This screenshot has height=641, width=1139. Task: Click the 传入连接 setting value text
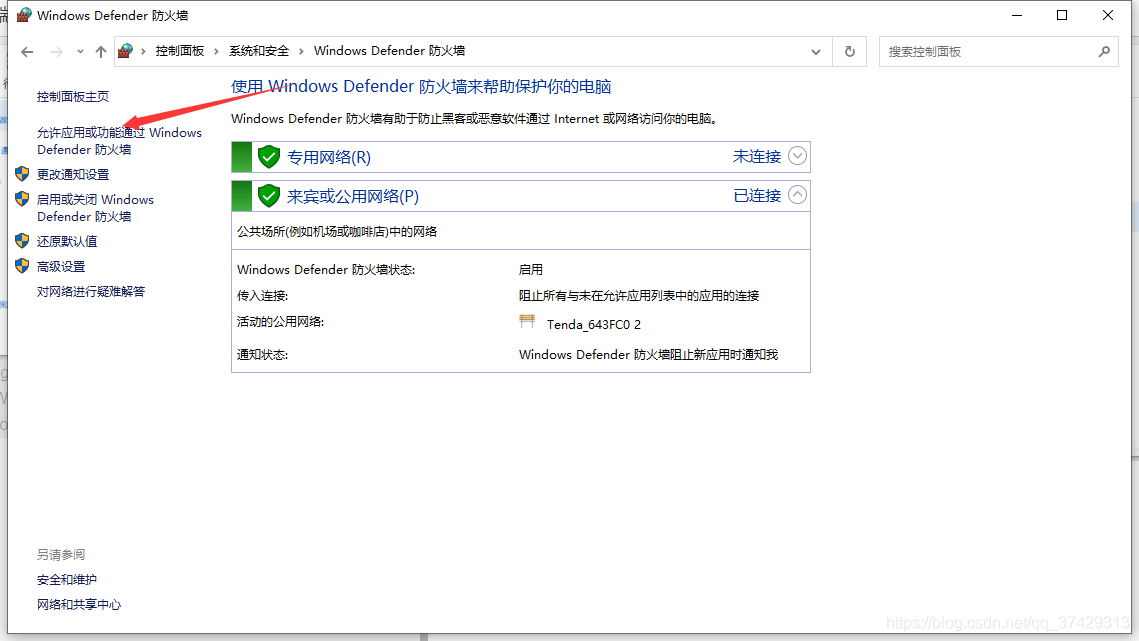[639, 296]
